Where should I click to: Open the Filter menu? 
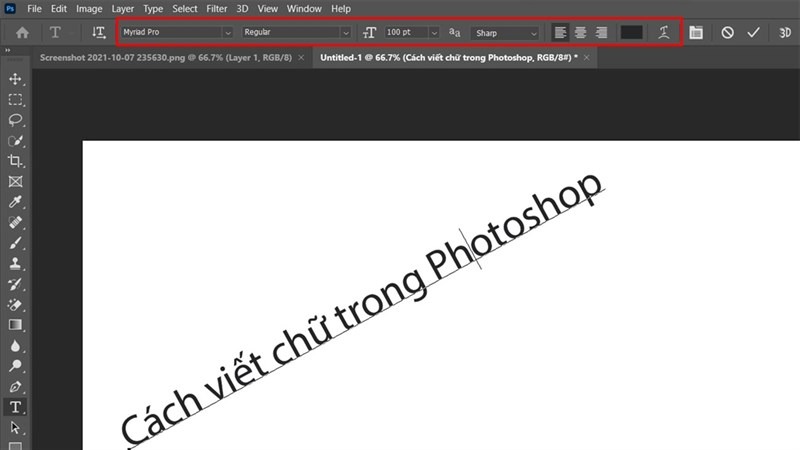click(217, 9)
